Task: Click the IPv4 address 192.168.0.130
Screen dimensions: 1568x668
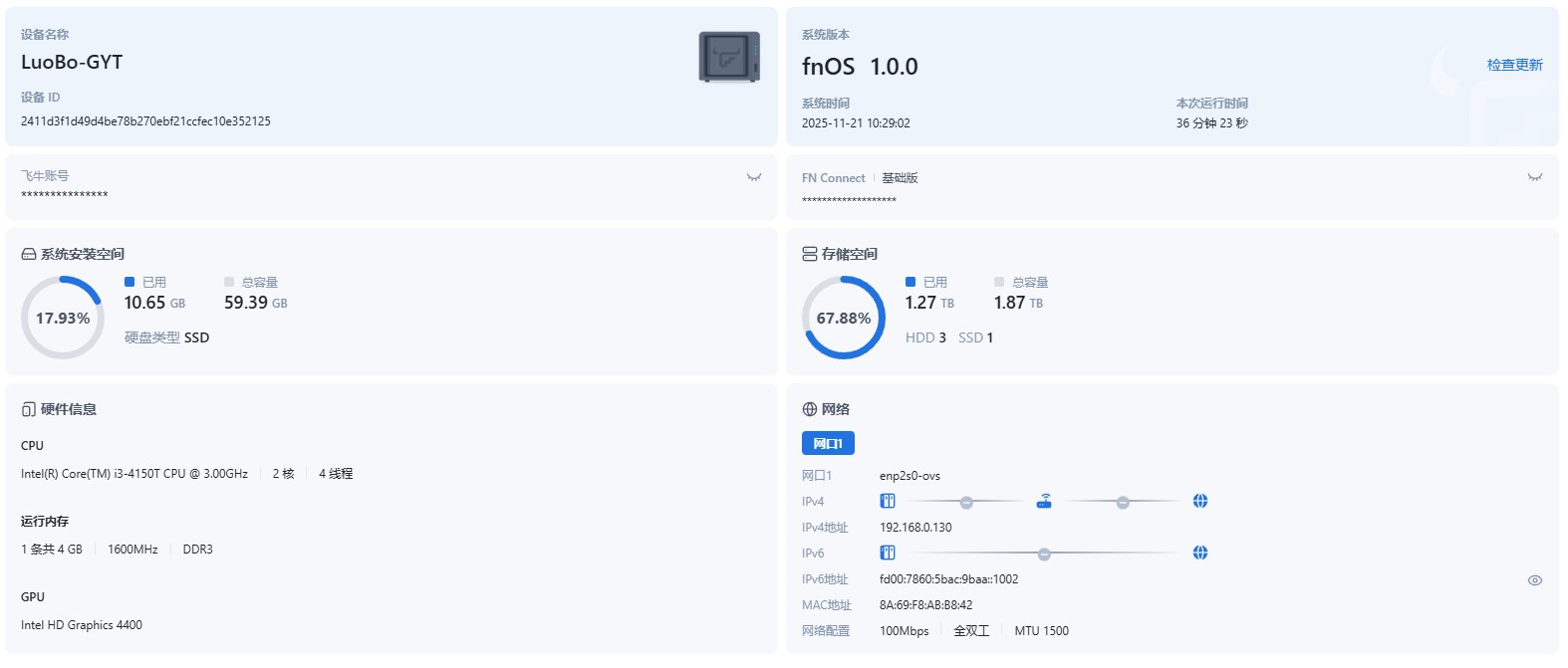Action: (915, 528)
